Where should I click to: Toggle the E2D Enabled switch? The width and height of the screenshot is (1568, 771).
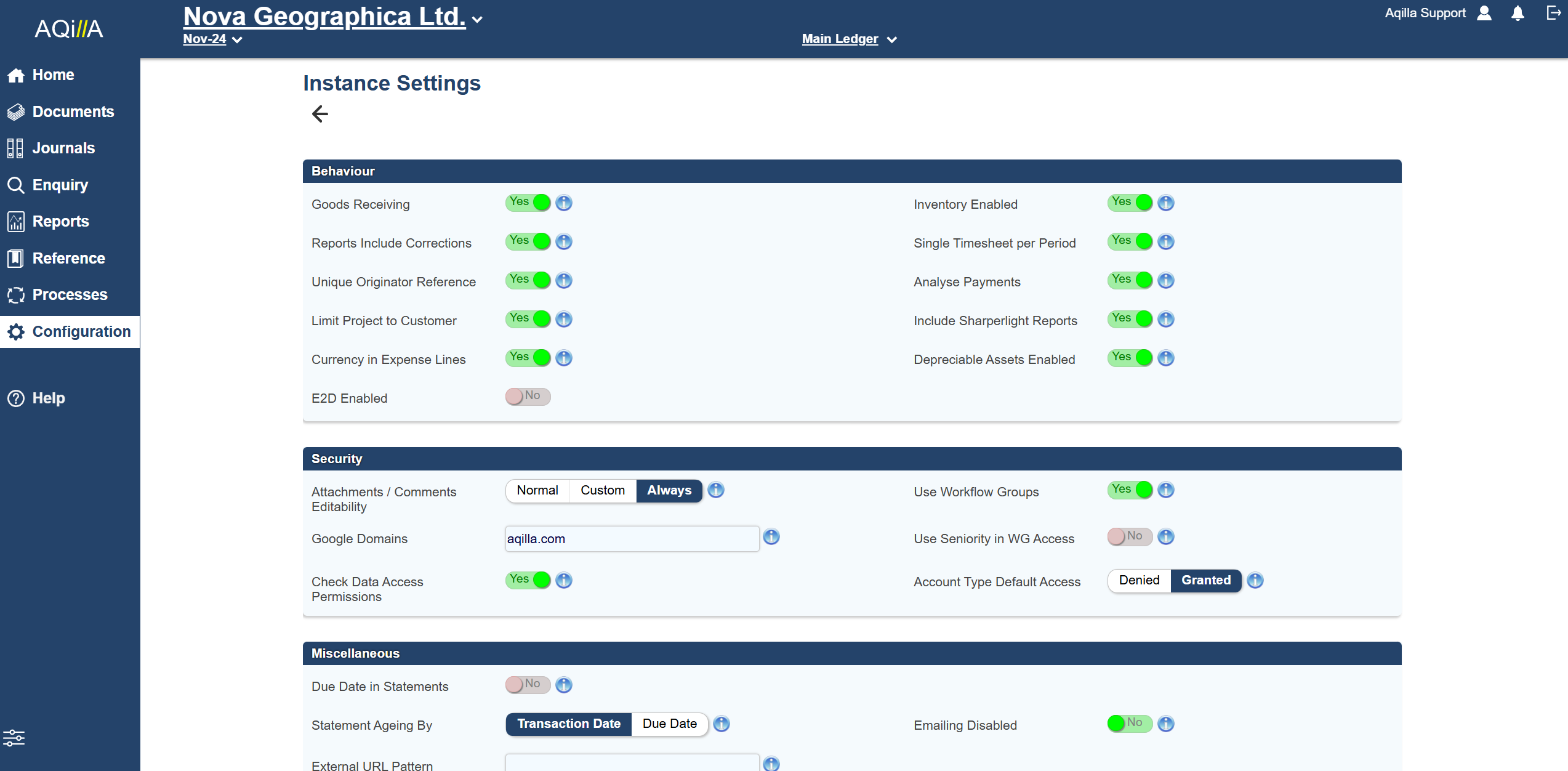[x=528, y=396]
